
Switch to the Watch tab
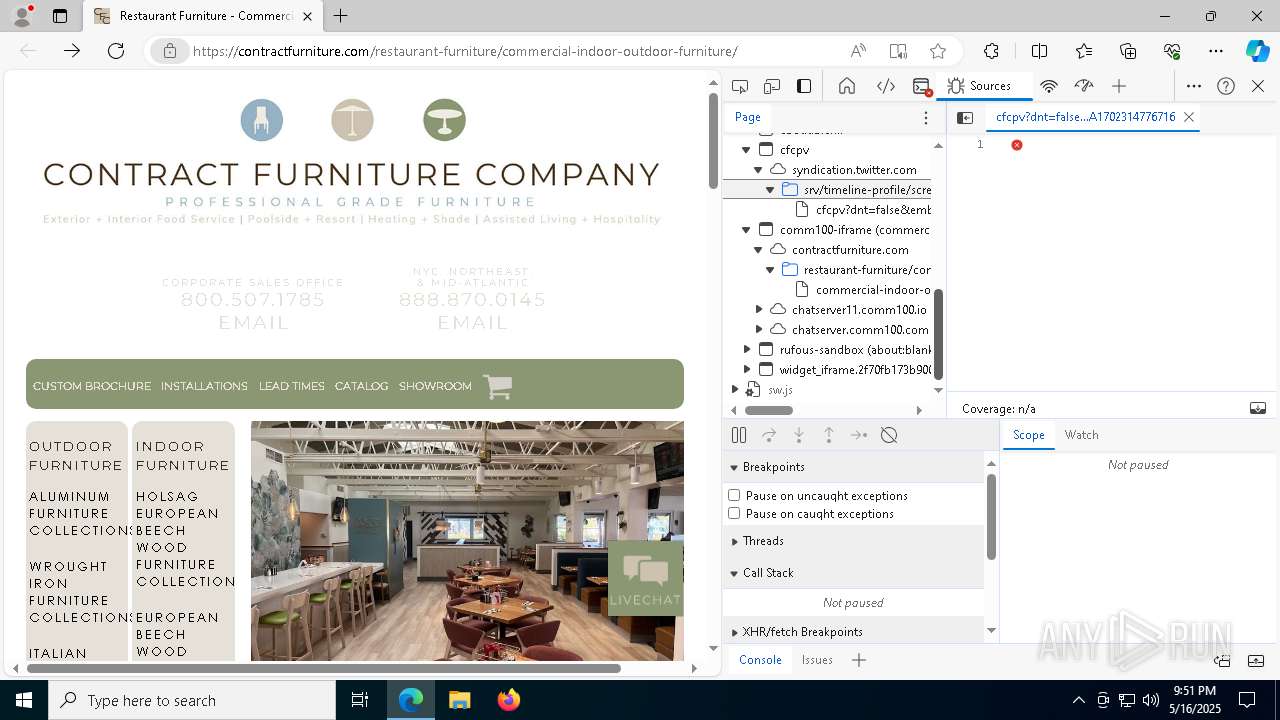point(1081,435)
